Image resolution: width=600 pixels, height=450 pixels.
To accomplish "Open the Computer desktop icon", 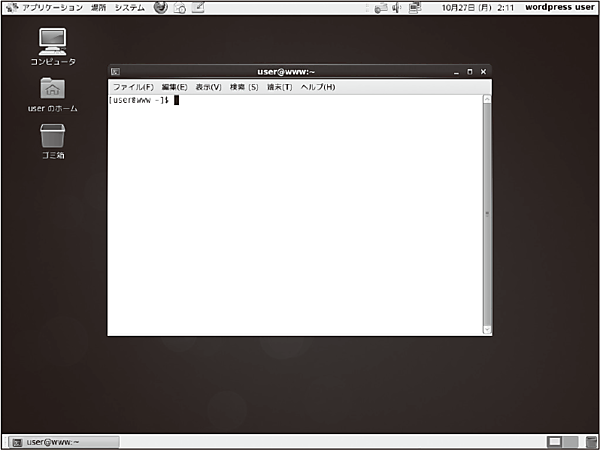I will tap(53, 46).
